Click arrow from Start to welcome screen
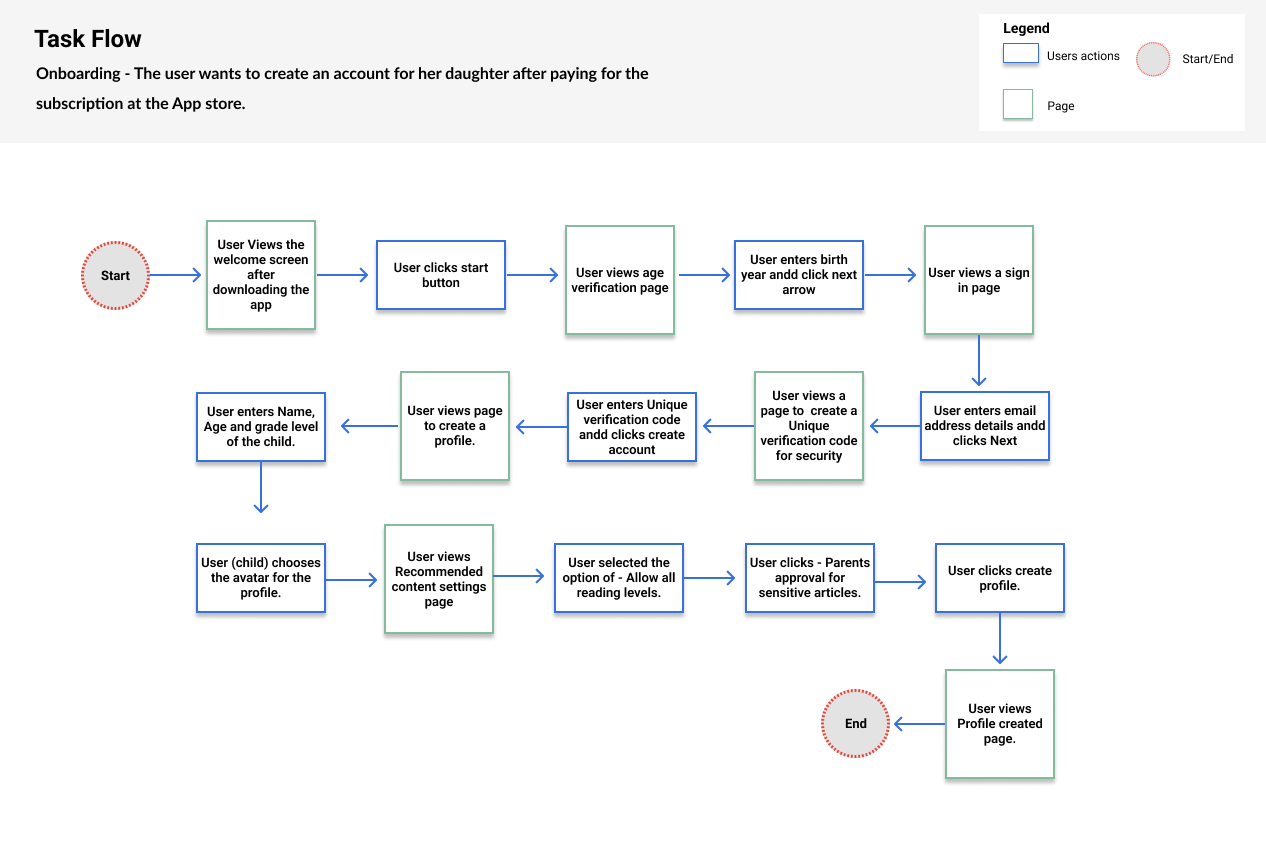1266x847 pixels. pos(177,275)
